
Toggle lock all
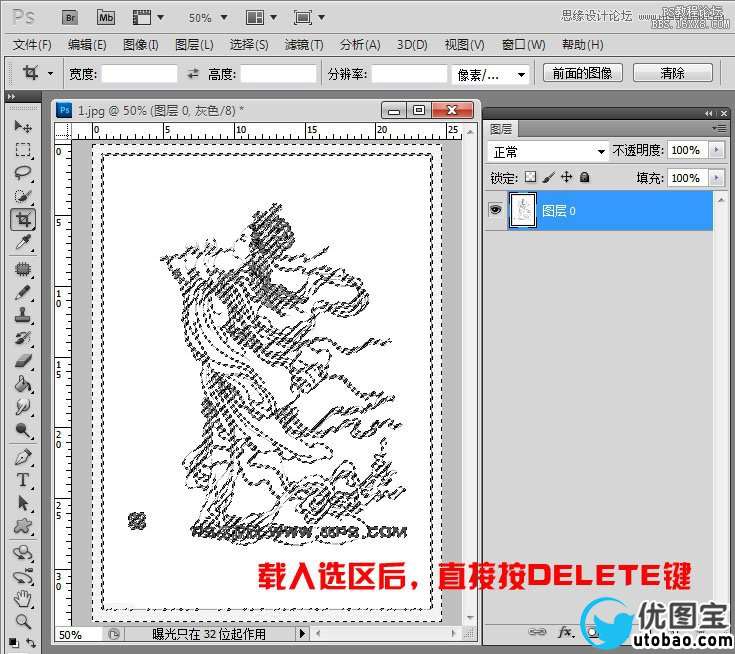click(x=584, y=177)
